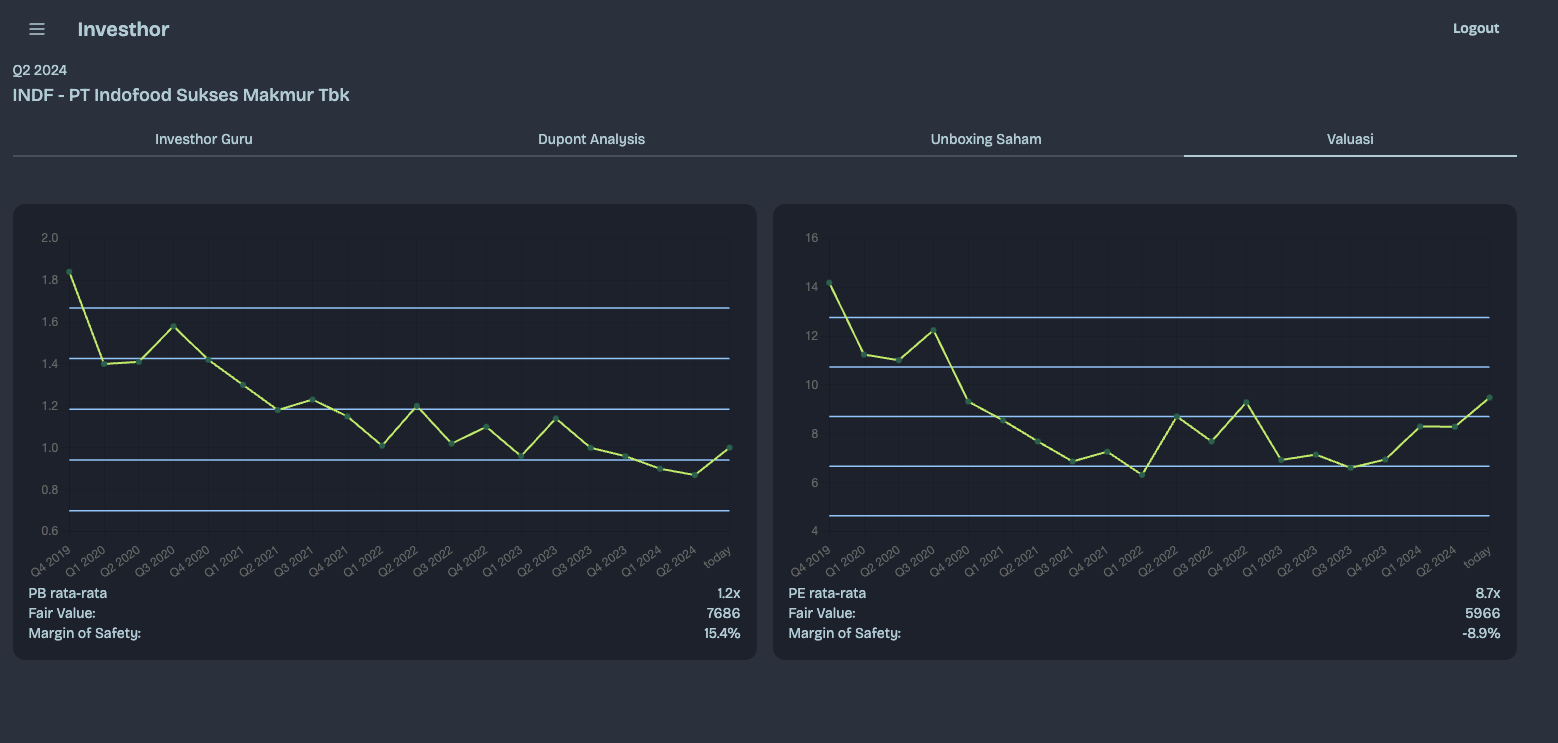1558x743 pixels.
Task: Select the Valuasi tab
Action: (1350, 139)
